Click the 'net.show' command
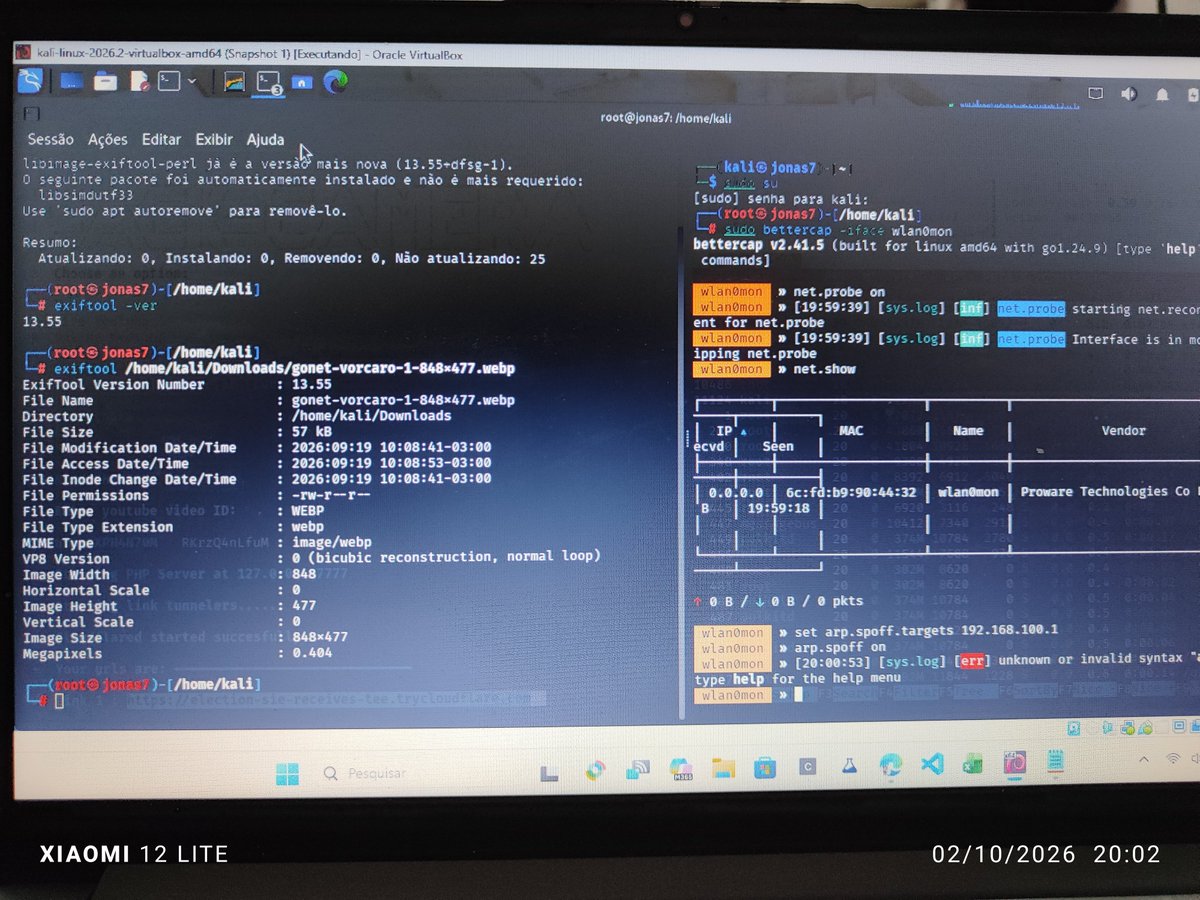 click(824, 369)
